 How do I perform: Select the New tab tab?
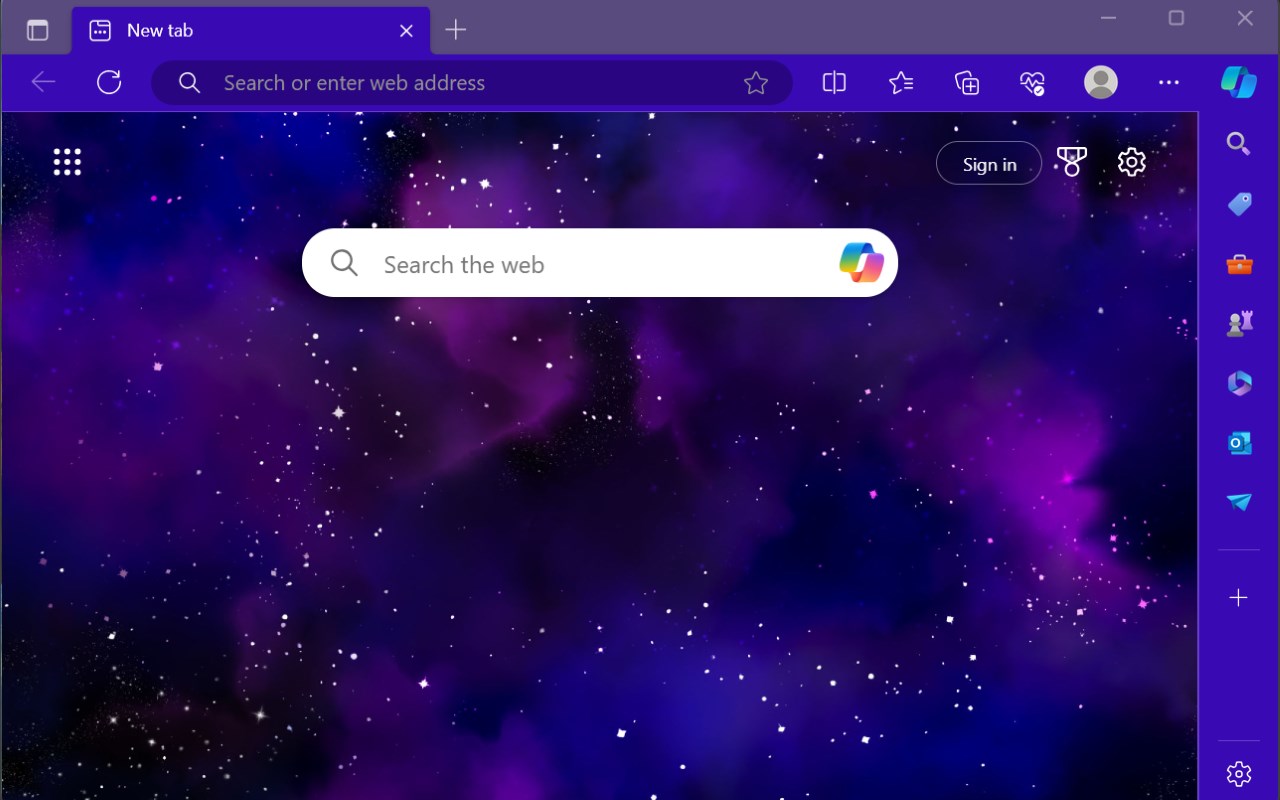point(250,30)
